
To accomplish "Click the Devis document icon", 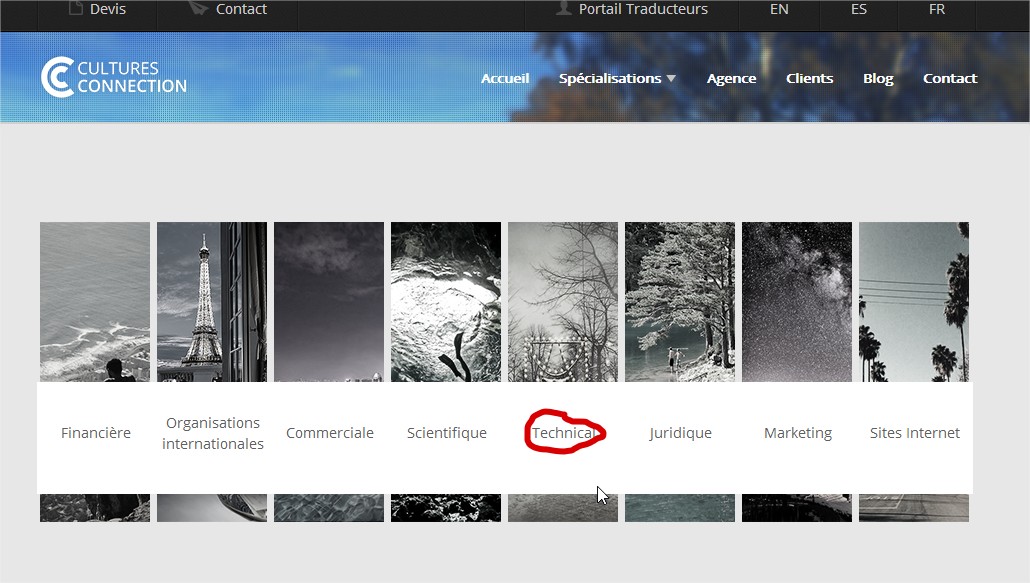I will [75, 9].
